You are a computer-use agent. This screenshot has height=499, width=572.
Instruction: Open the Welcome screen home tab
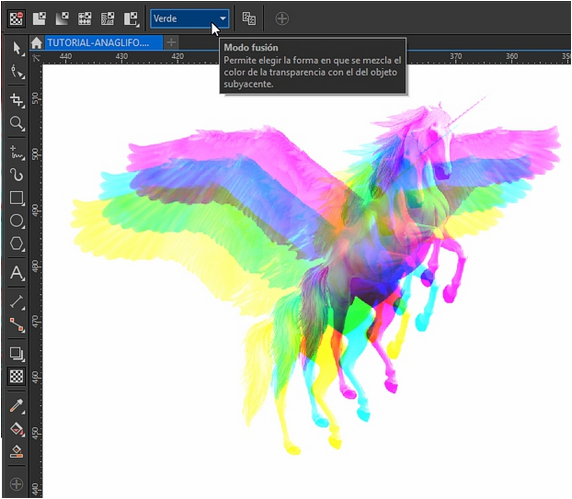click(x=36, y=43)
